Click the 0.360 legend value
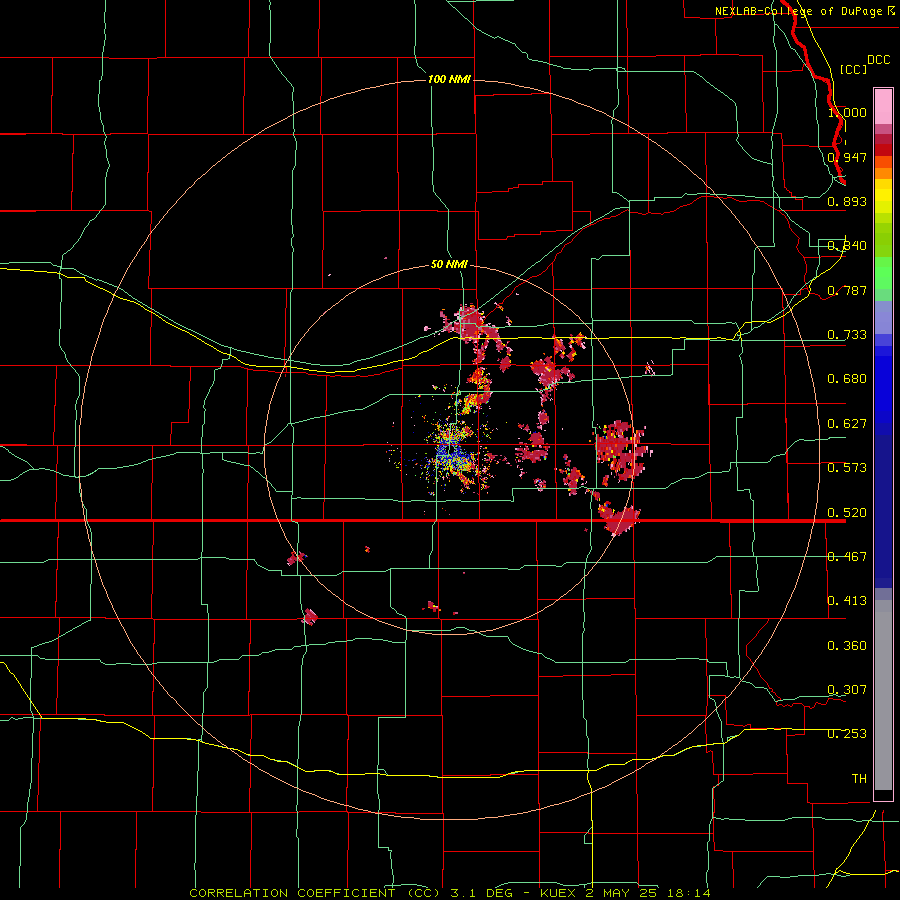This screenshot has height=900, width=900. pyautogui.click(x=847, y=646)
